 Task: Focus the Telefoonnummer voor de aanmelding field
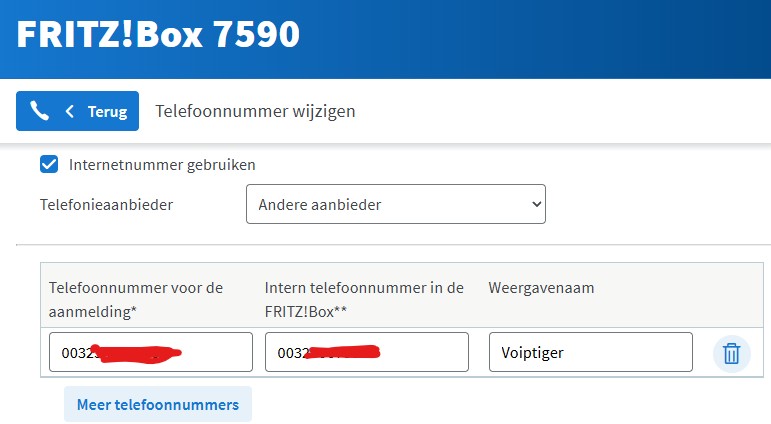point(150,352)
